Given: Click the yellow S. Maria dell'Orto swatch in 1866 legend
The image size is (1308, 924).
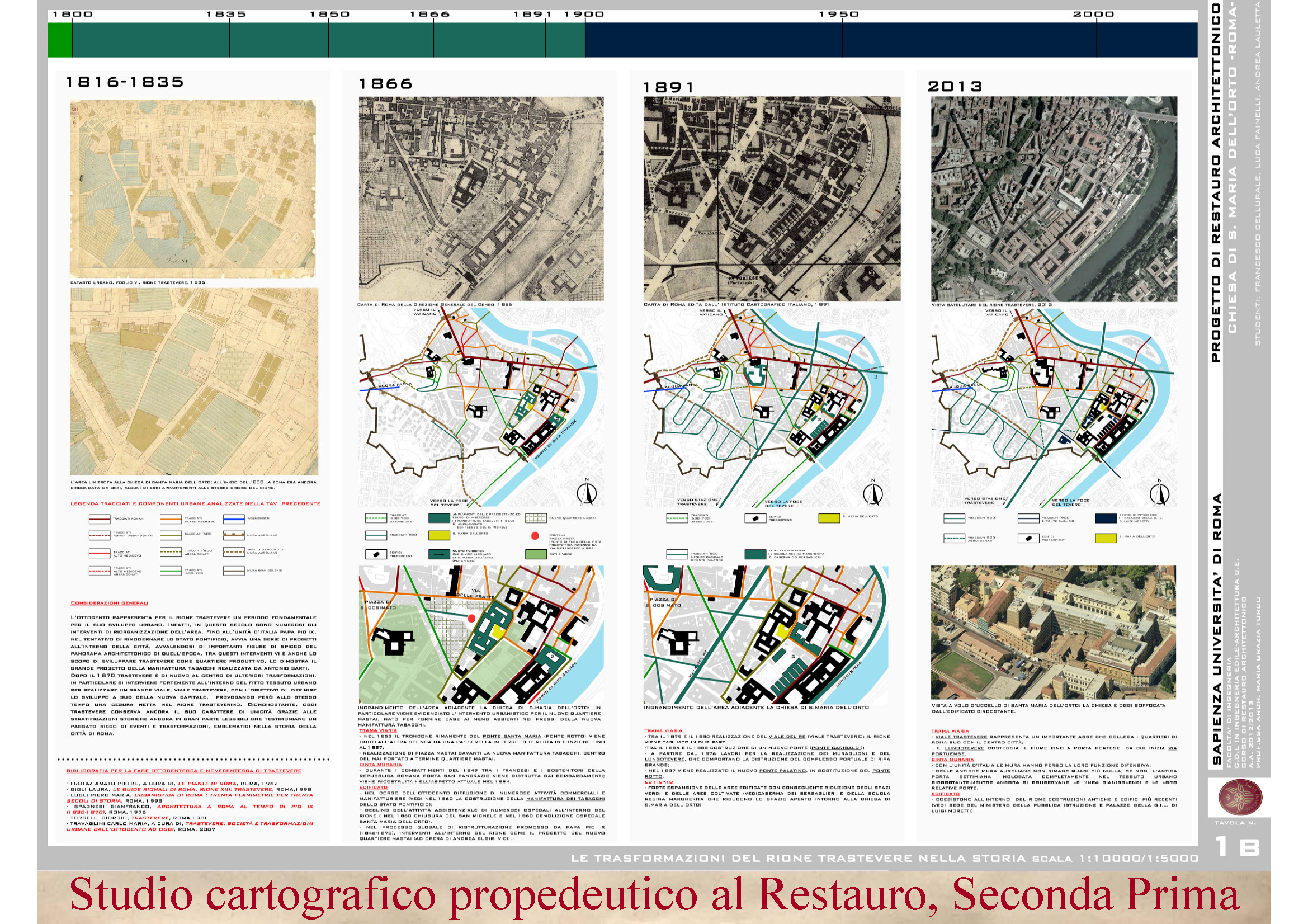Looking at the screenshot, I should pos(439,535).
